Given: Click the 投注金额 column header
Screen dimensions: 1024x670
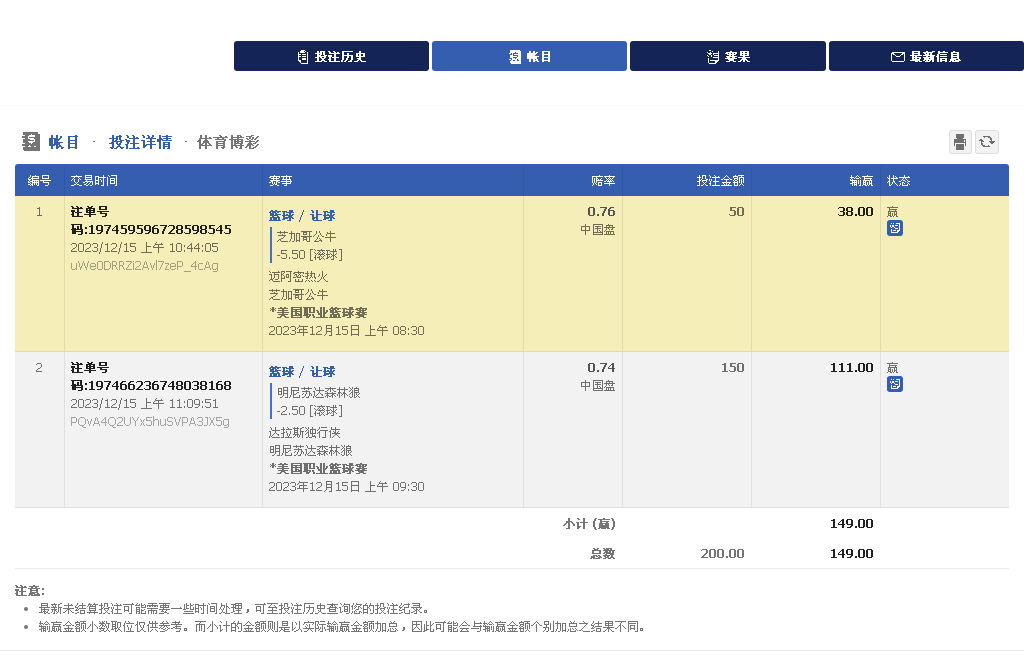Looking at the screenshot, I should click(720, 181).
